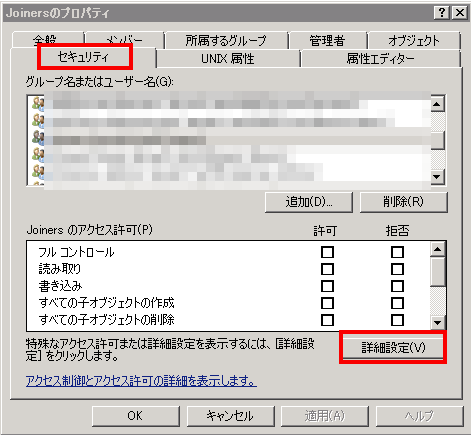Open the 管理者 tab
471x435 pixels.
pyautogui.click(x=327, y=41)
